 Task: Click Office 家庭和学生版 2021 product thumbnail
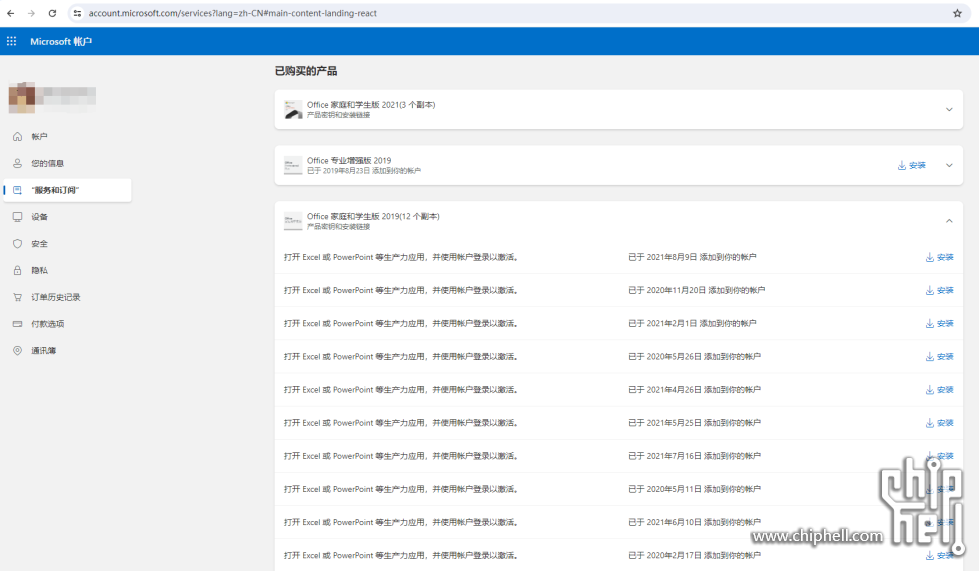tap(293, 110)
